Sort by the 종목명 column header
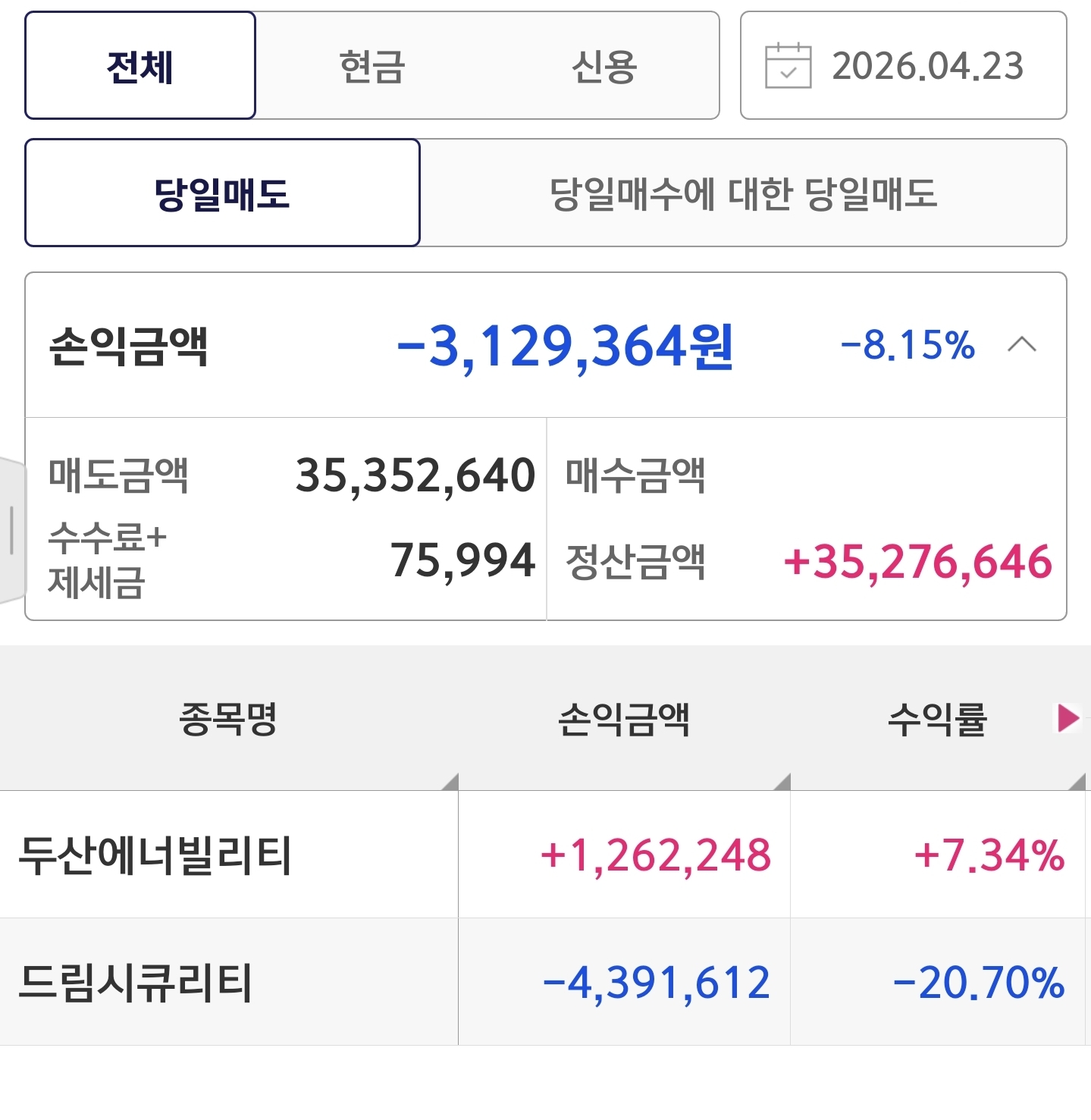Viewport: 1091px width, 1120px height. [228, 719]
